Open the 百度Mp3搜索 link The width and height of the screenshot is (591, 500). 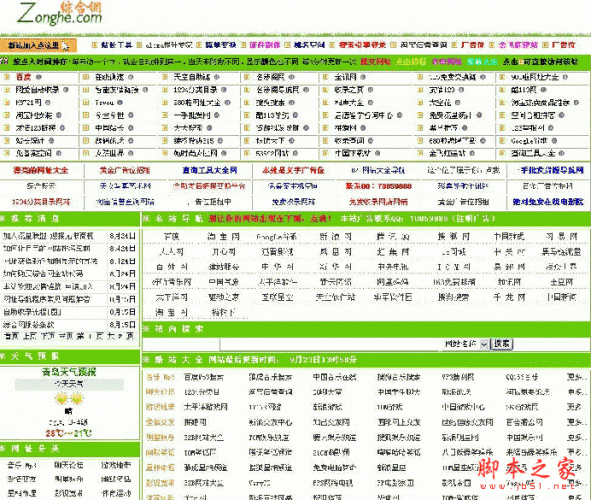204,377
